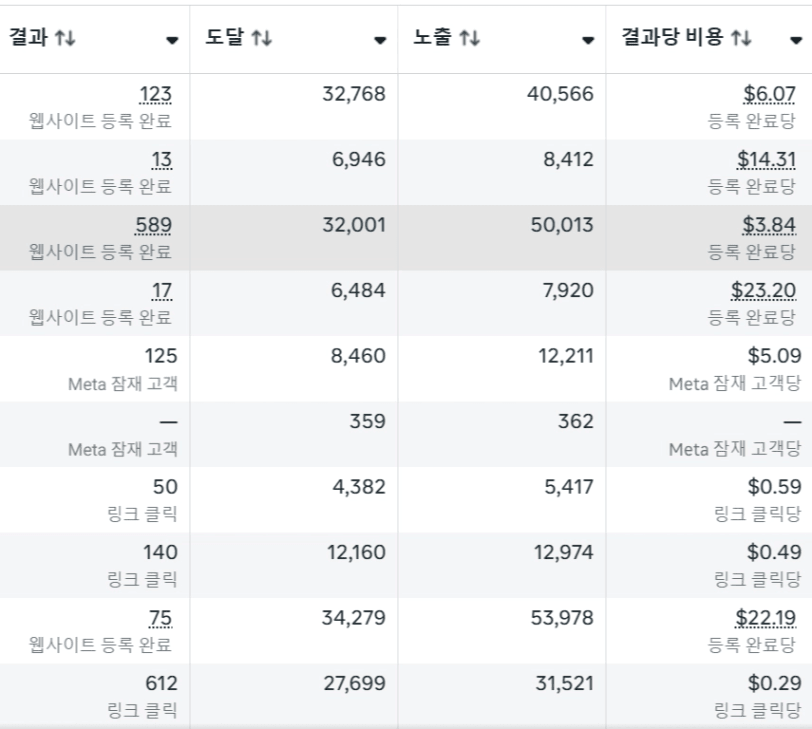Open 결과 column dropdown menu
This screenshot has height=729, width=812.
coord(172,40)
